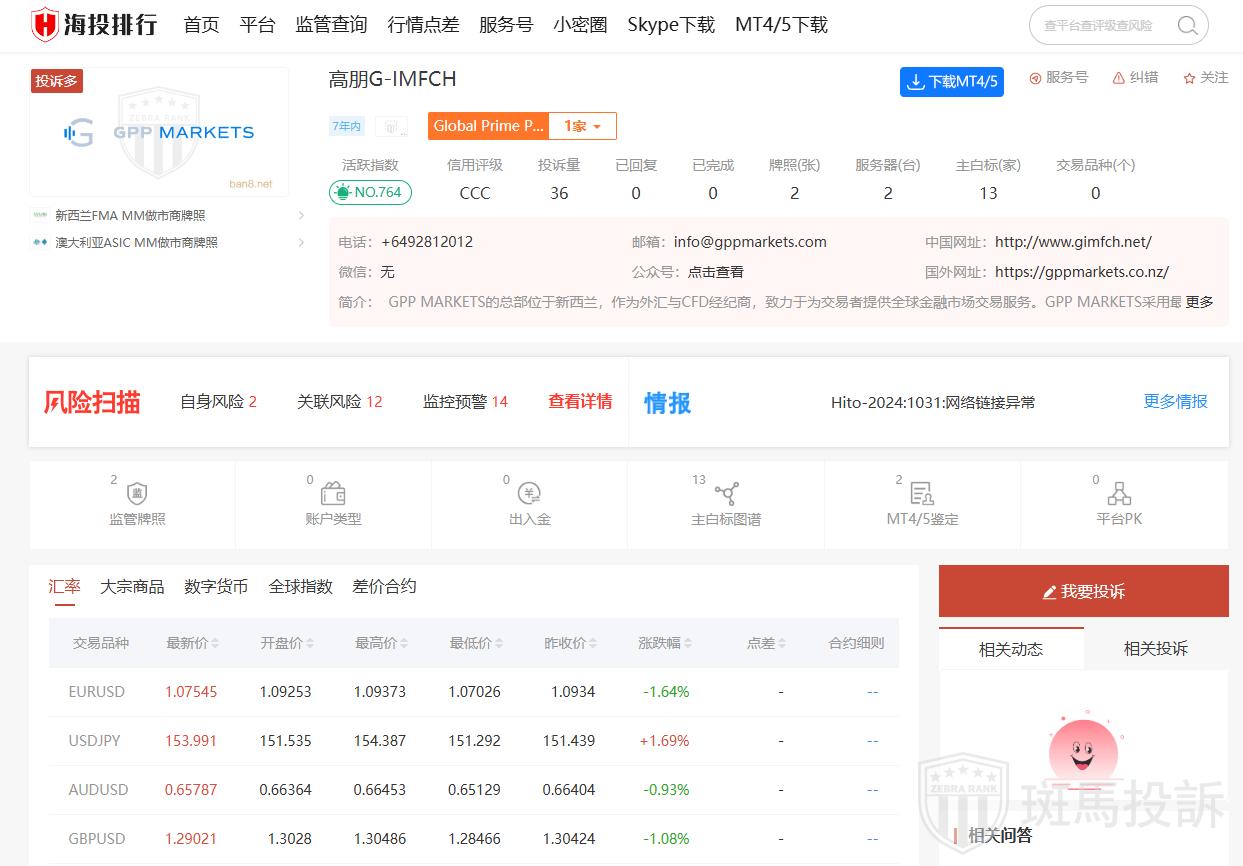
Task: Open the MT4/5鉴定 verification icon
Action: click(922, 494)
